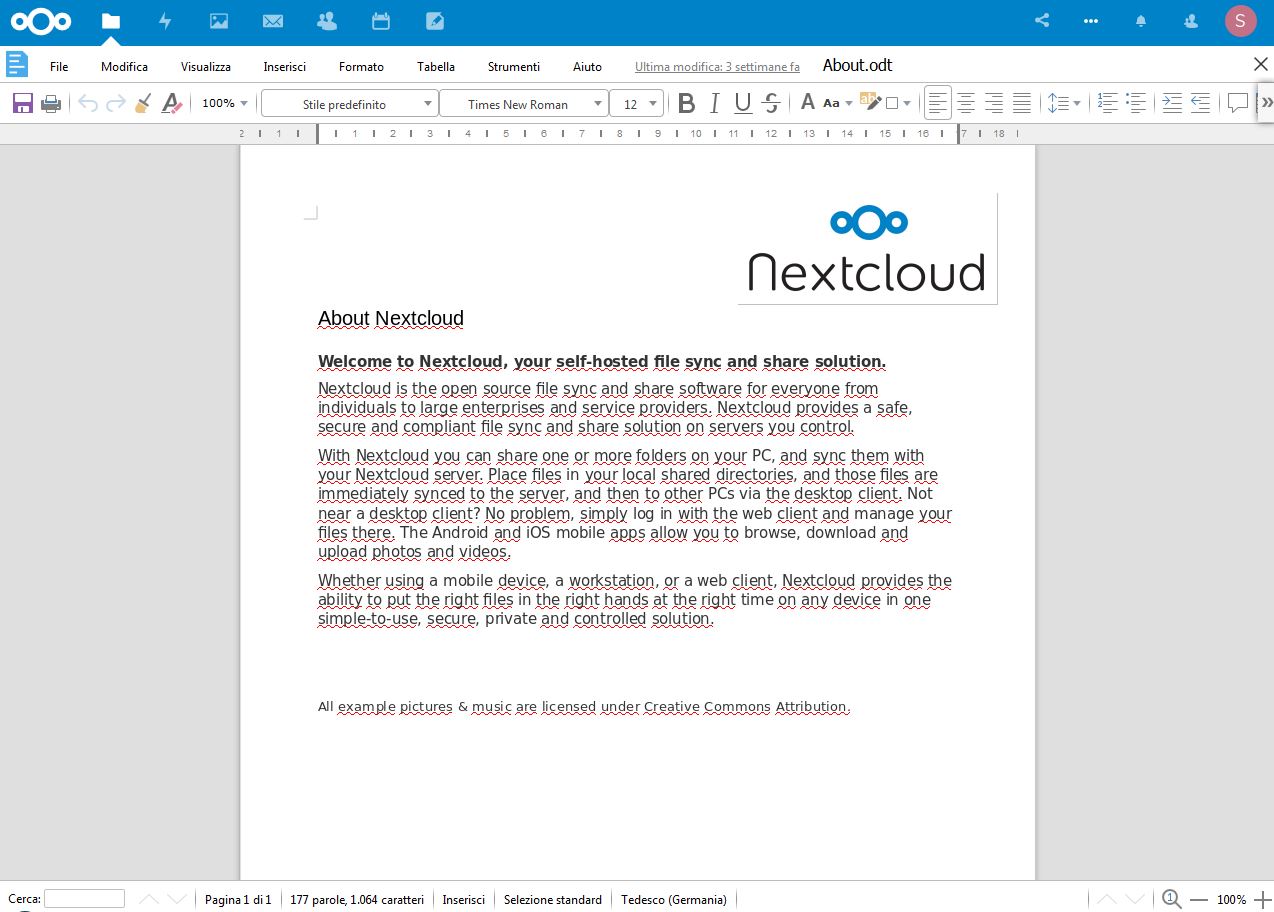Screen dimensions: 1274x912
Task: Open the Notes pencil app icon
Action: [434, 20]
